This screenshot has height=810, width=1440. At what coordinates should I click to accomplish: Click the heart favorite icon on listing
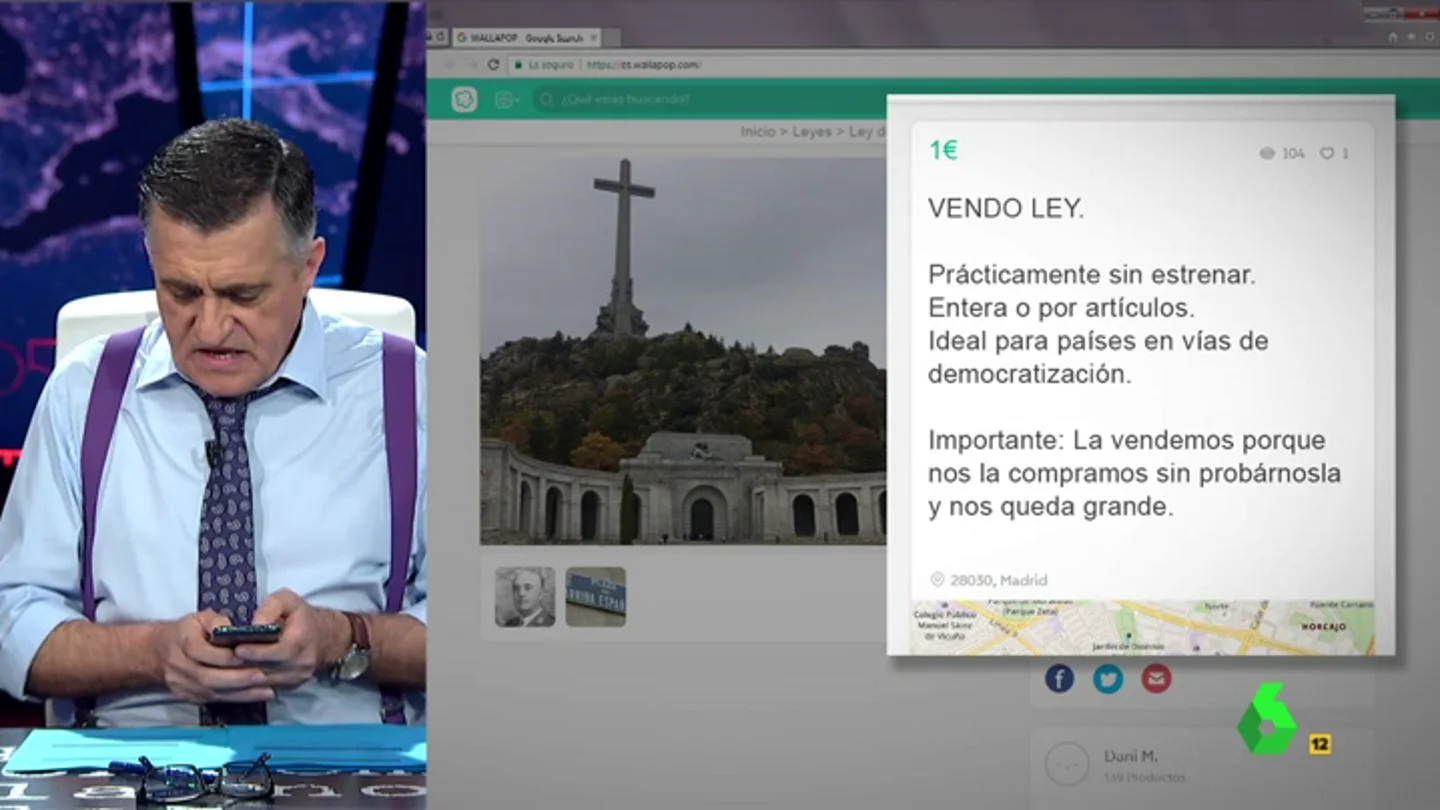coord(1327,153)
